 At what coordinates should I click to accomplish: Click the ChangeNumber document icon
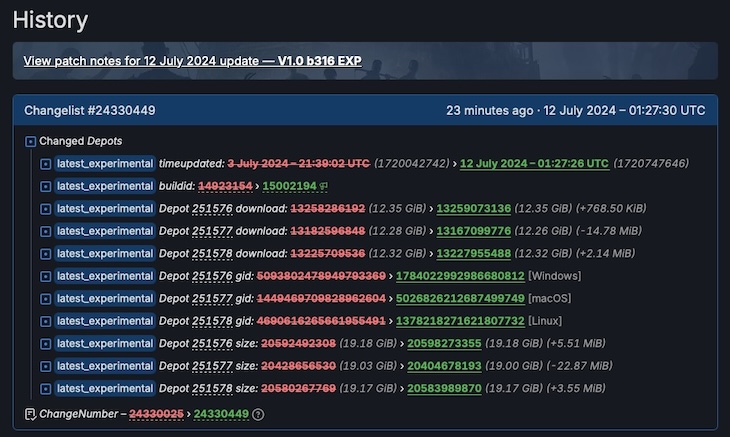coord(31,414)
